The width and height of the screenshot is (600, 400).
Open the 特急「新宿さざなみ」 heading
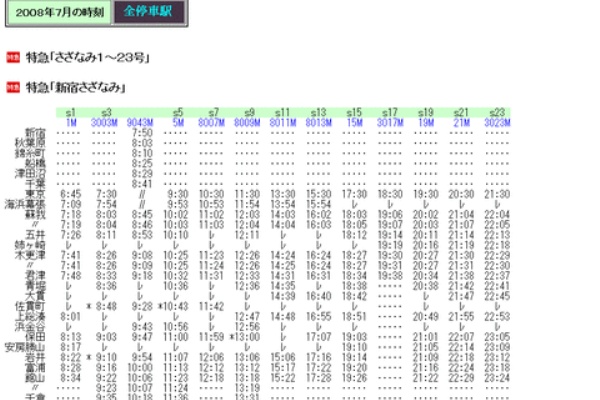coord(75,88)
